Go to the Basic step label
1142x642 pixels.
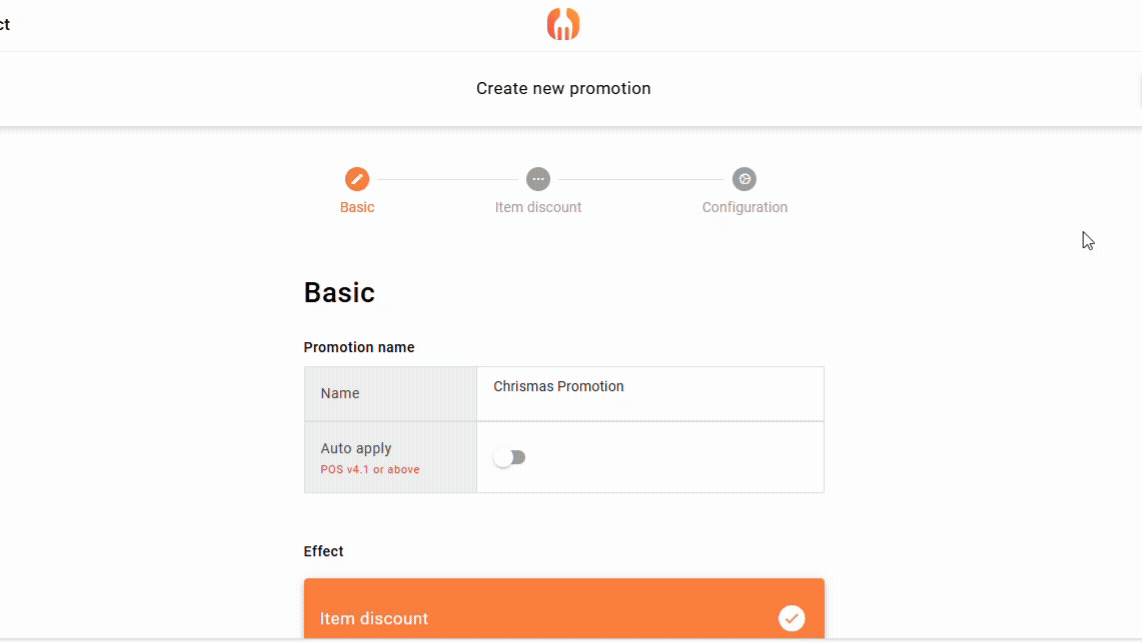pos(357,207)
